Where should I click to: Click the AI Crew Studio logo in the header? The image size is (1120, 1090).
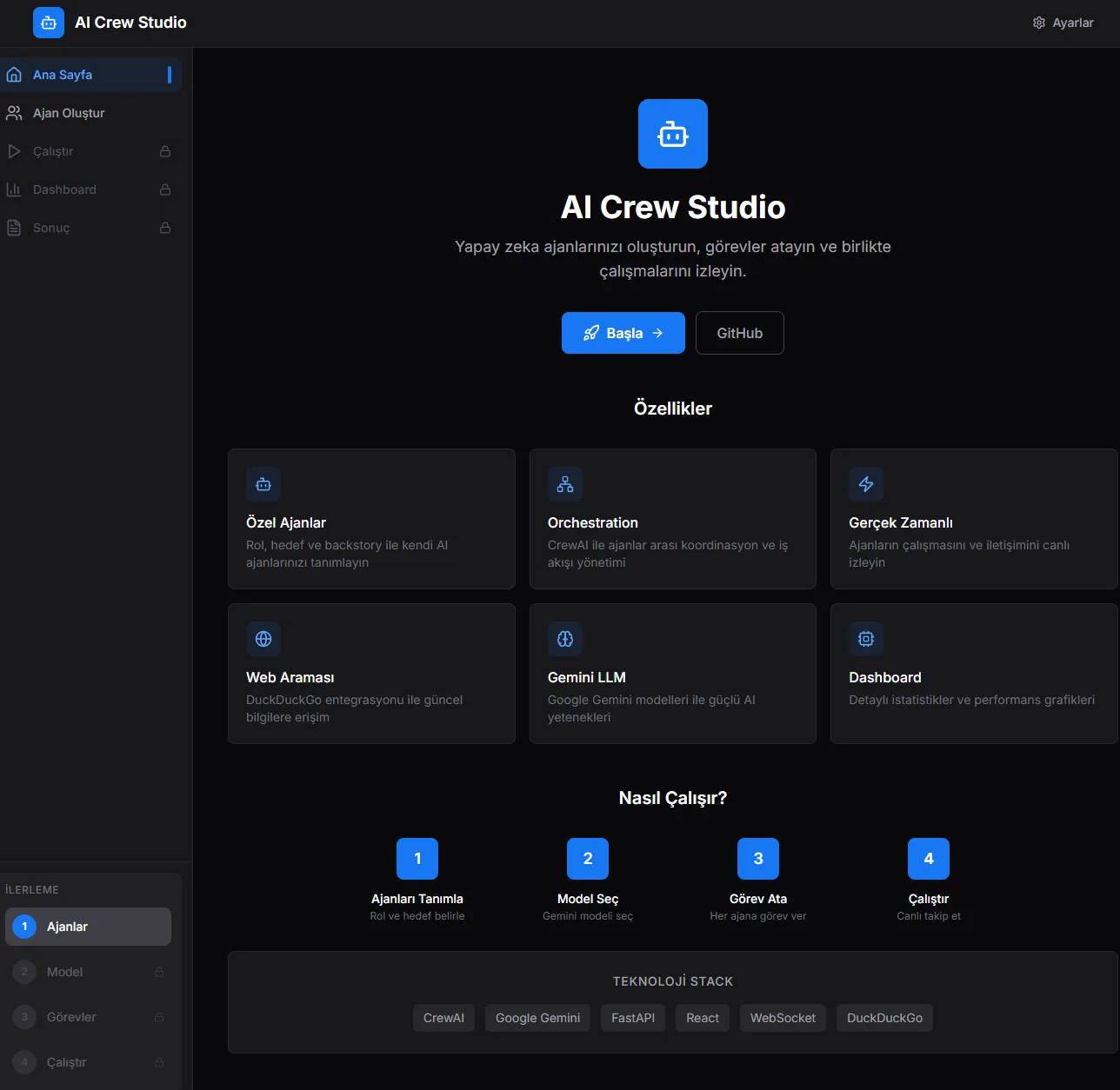point(49,23)
